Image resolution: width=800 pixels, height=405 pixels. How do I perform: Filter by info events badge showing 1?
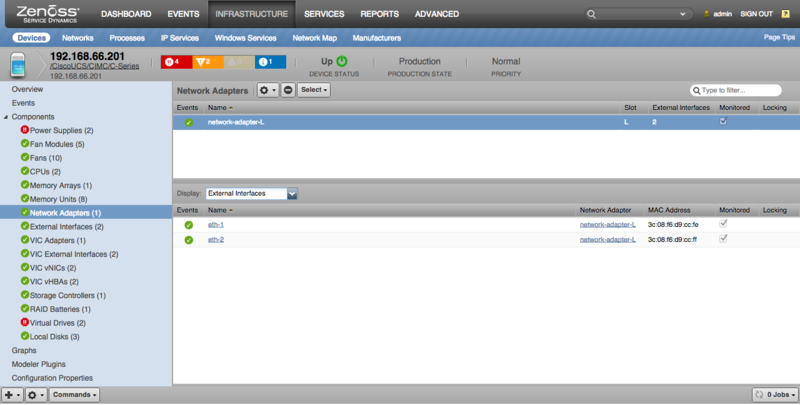click(x=270, y=62)
